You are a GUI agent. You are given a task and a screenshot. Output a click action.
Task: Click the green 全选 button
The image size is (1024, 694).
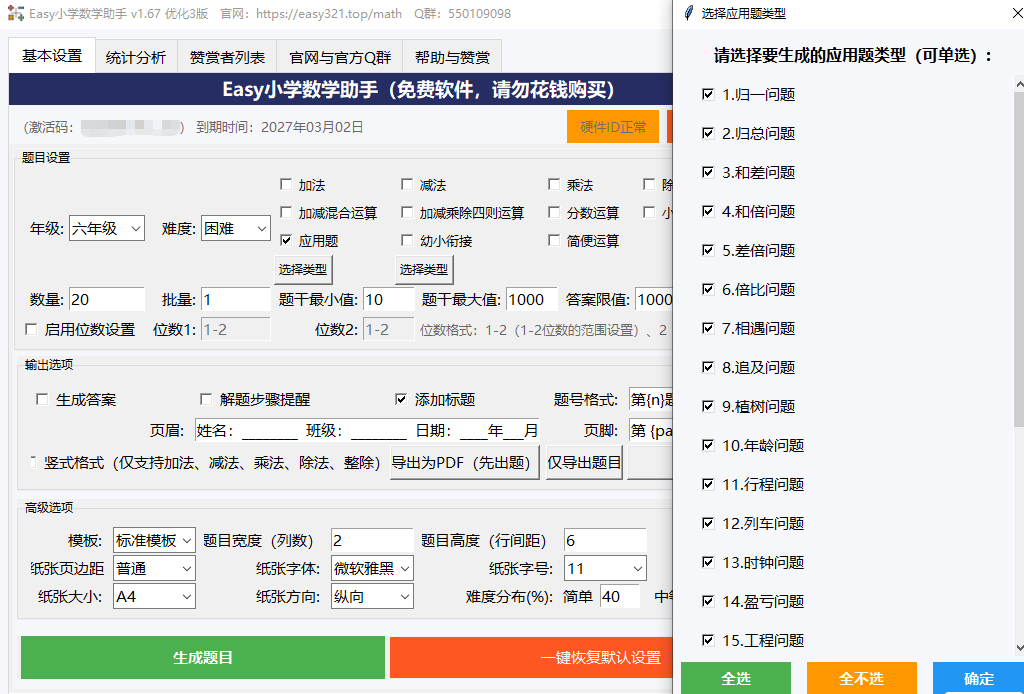[736, 678]
